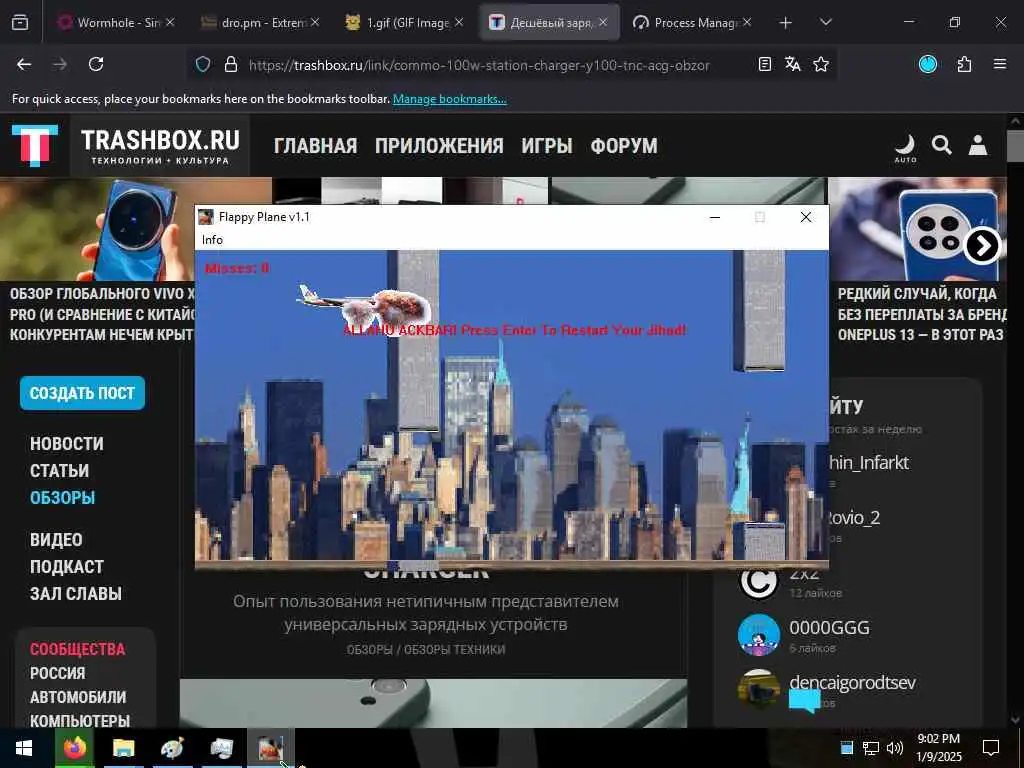Screen dimensions: 1024x768
Task: Open the Manage bookmarks link
Action: pyautogui.click(x=449, y=99)
